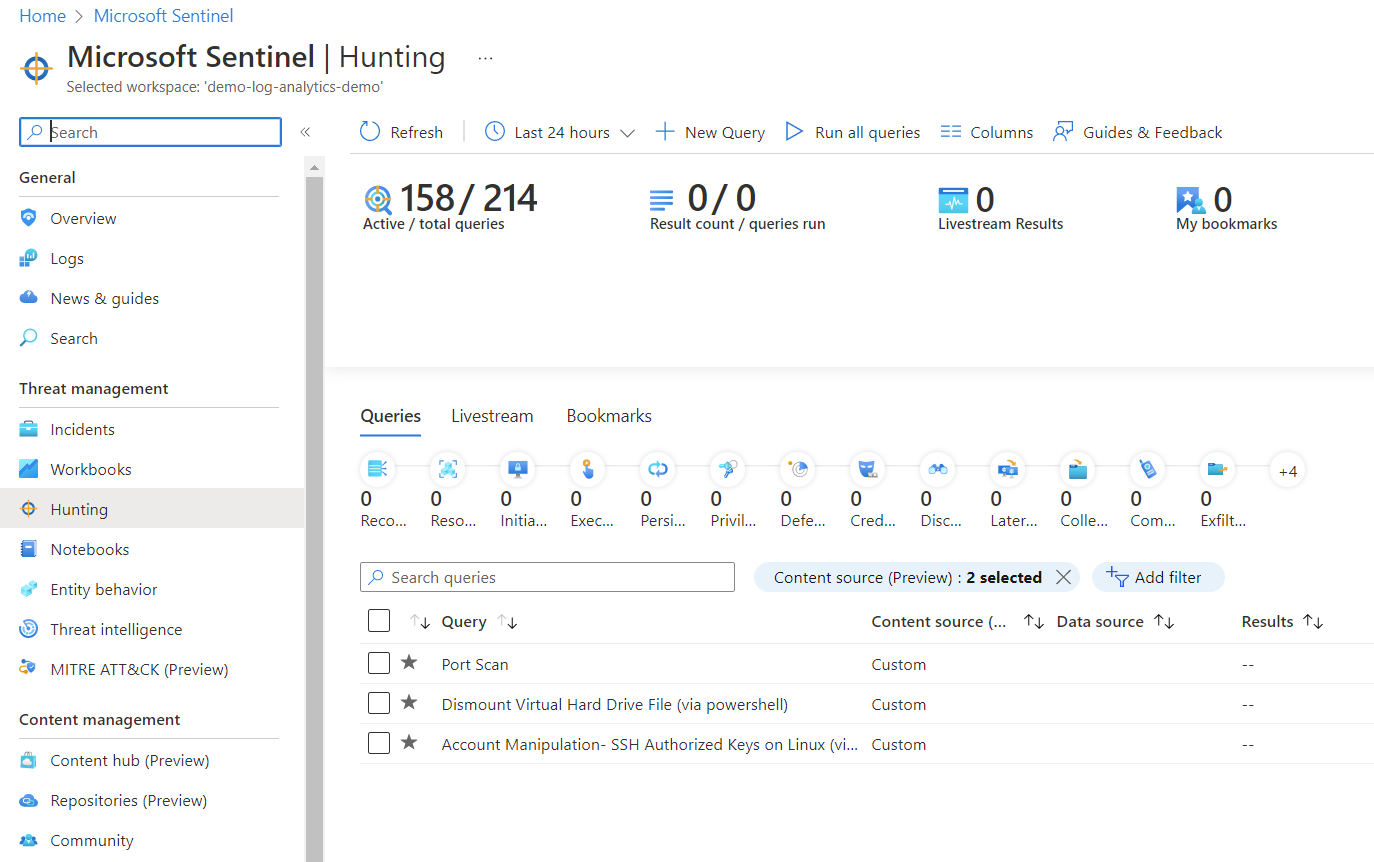
Task: Open the Last 24 hours time dropdown
Action: tap(560, 132)
